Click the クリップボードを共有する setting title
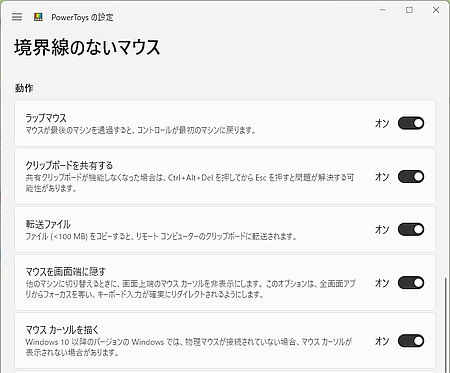450x373 pixels. tap(69, 165)
